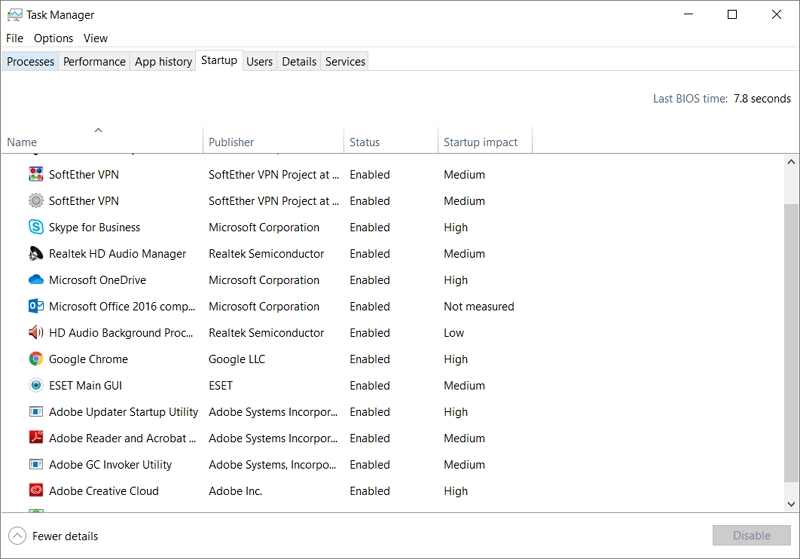This screenshot has height=559, width=800.
Task: Select the Adobe GC Invoker Utility name
Action: (x=110, y=465)
